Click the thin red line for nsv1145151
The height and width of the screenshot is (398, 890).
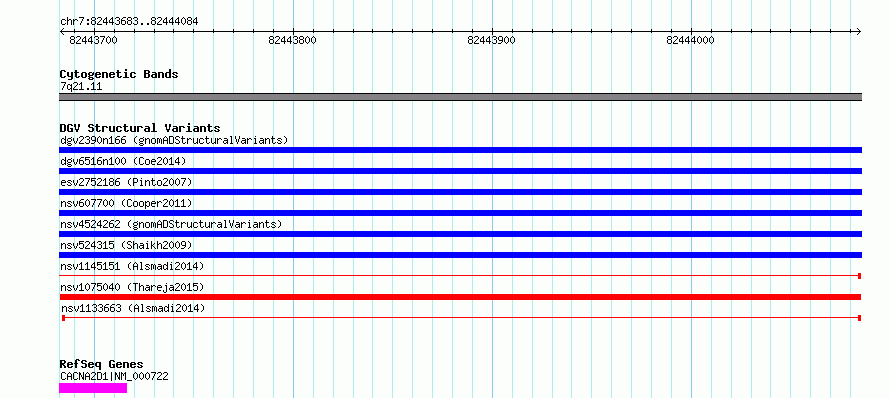tap(460, 276)
